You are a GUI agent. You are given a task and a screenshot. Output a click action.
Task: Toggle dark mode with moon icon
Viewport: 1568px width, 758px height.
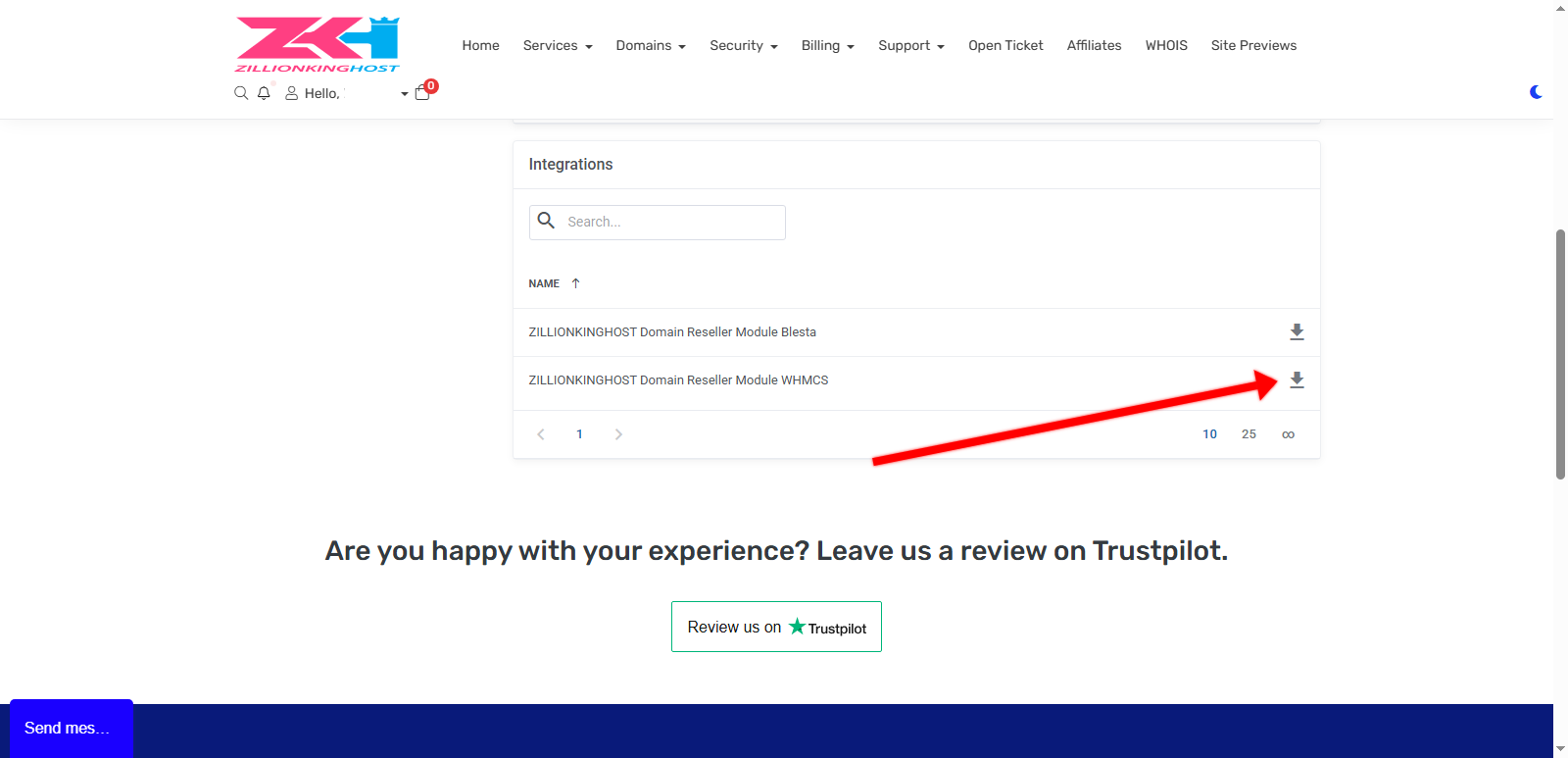coord(1536,92)
